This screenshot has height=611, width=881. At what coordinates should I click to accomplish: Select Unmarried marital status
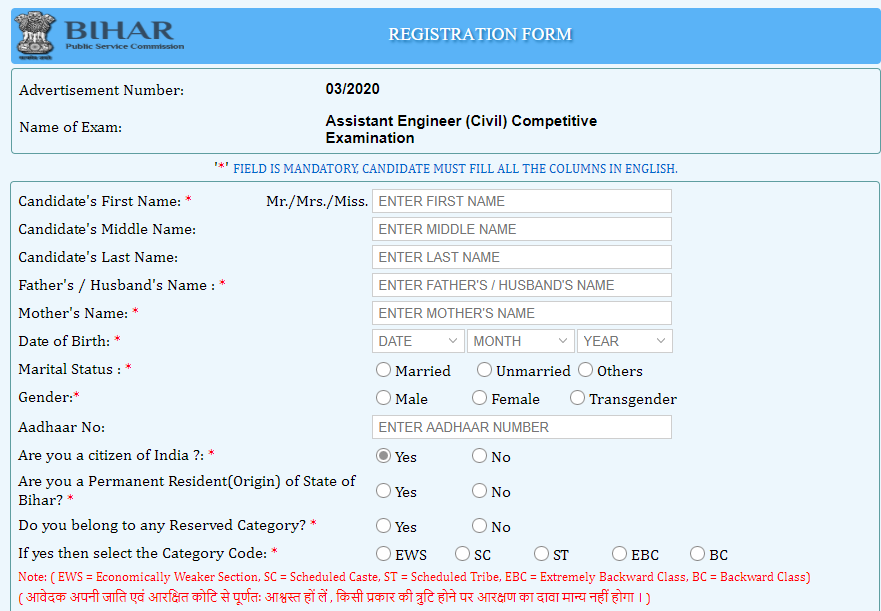click(483, 369)
